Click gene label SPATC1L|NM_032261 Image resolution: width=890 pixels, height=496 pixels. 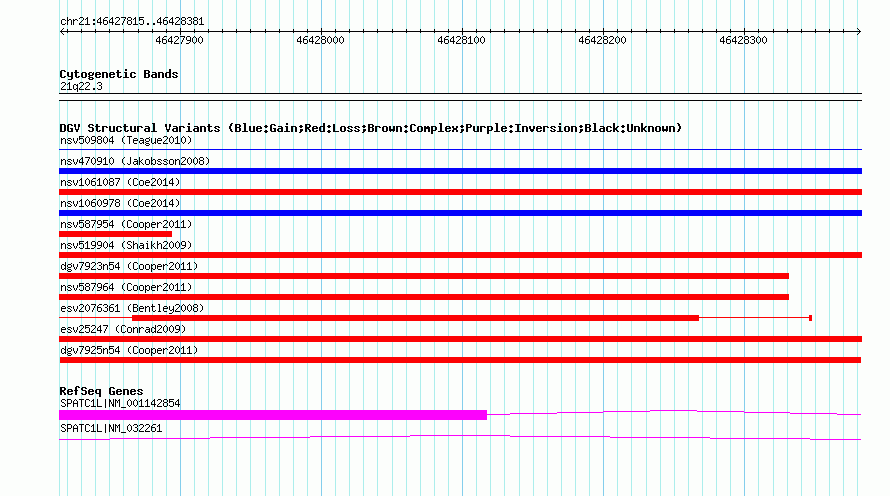[111, 428]
